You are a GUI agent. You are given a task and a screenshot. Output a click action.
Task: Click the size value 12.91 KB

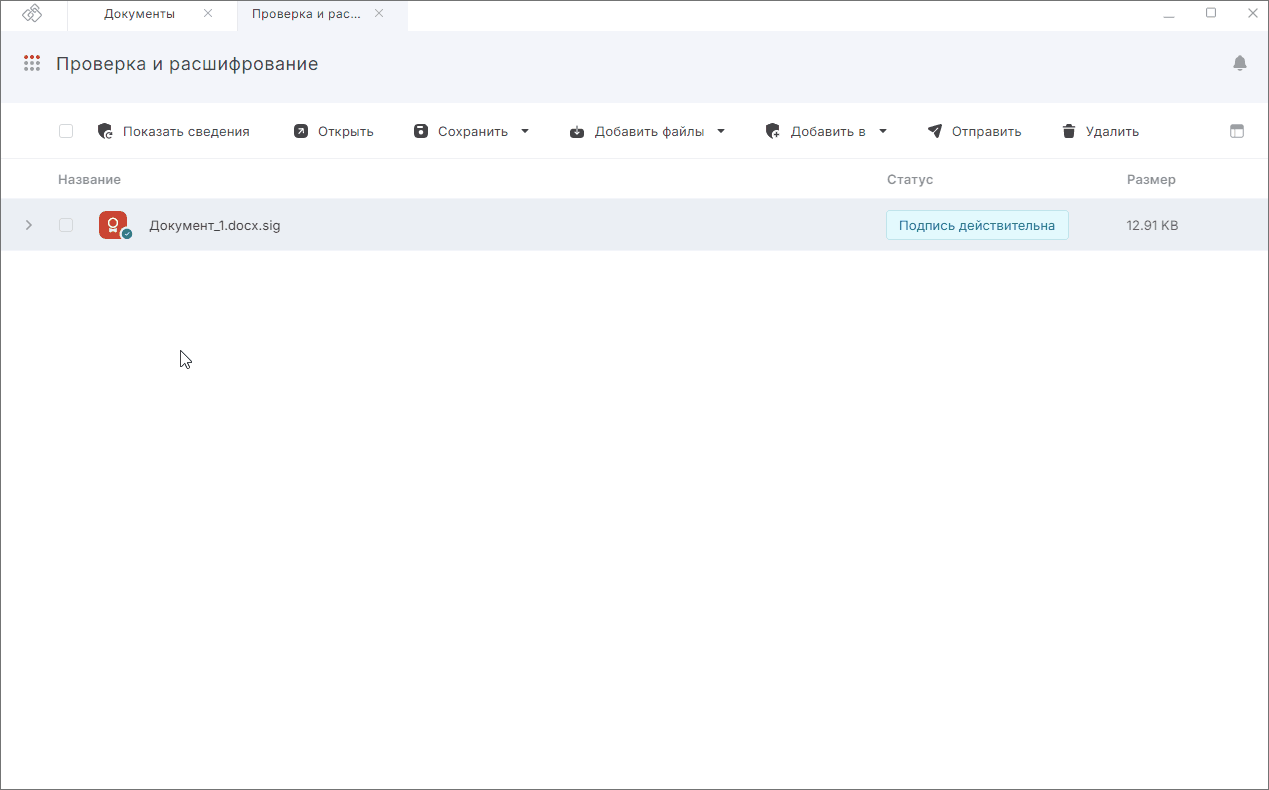(x=1152, y=225)
